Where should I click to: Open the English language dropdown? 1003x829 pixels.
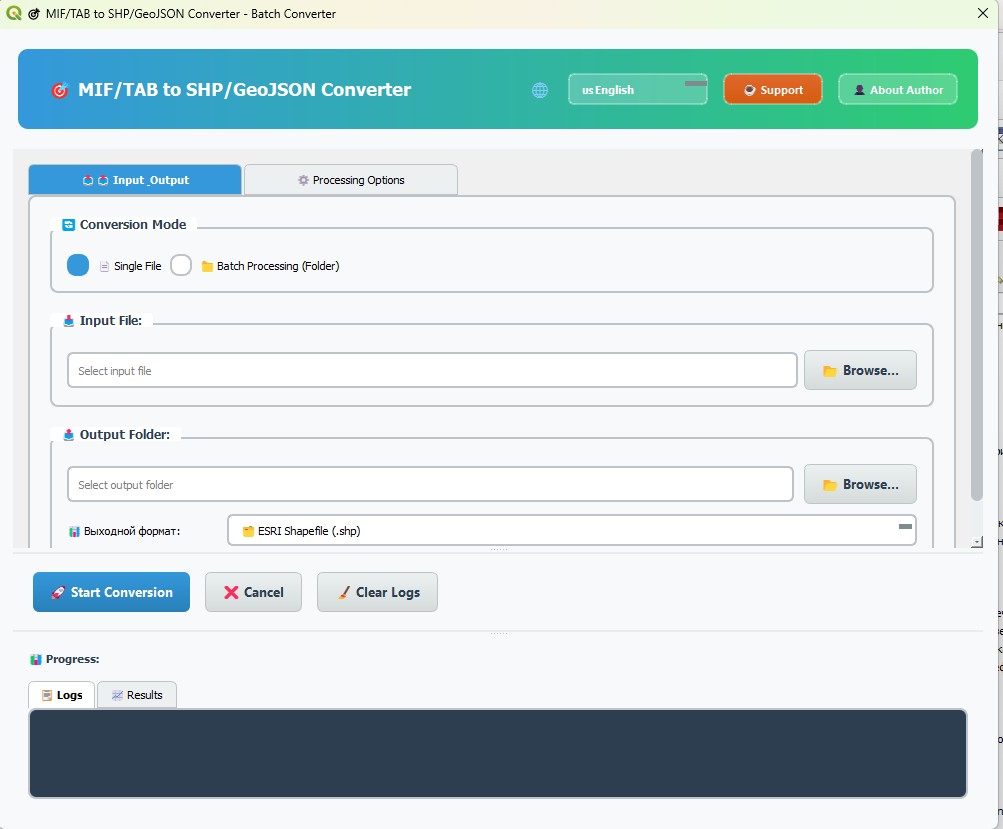(638, 90)
